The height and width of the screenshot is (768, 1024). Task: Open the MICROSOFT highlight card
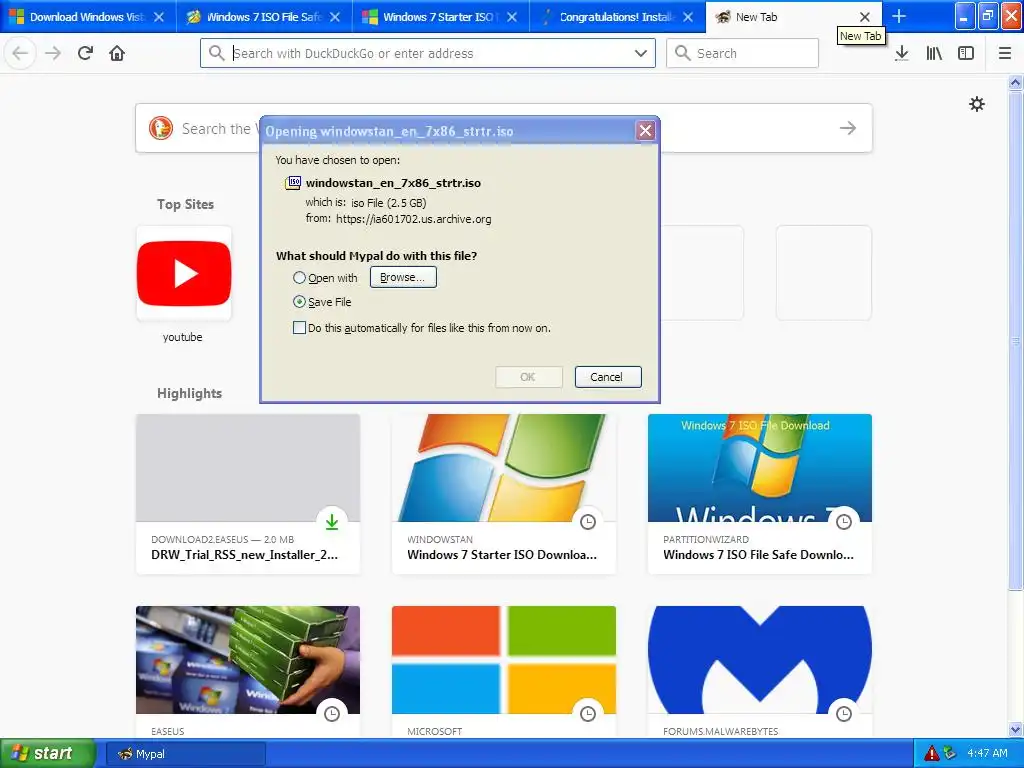click(x=504, y=673)
